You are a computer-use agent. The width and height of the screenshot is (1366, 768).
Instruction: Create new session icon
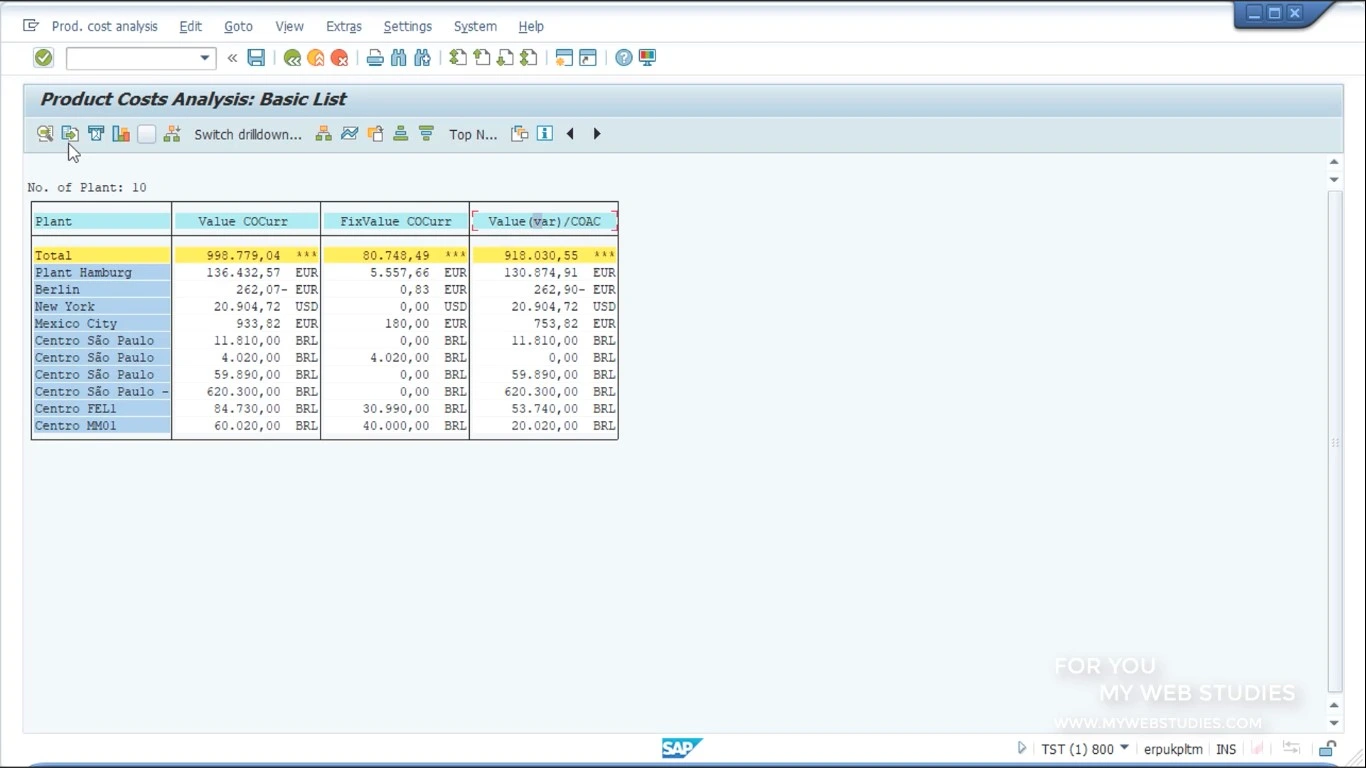(564, 58)
